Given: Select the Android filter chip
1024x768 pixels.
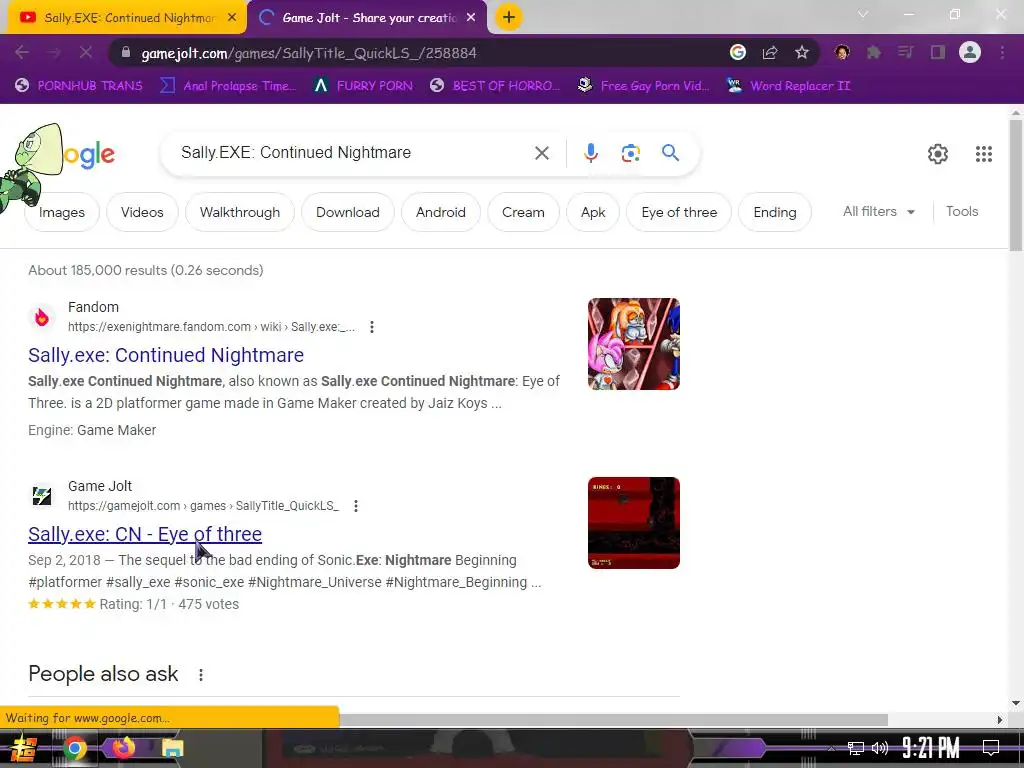Looking at the screenshot, I should coord(441,212).
